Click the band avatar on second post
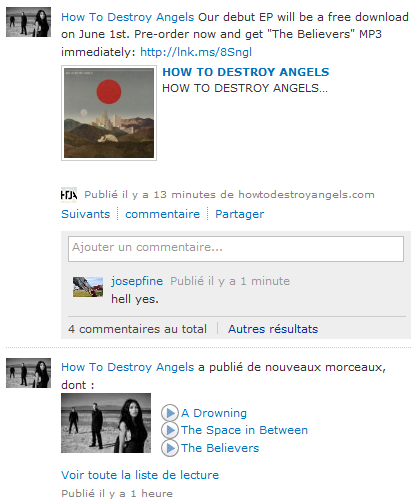 28,373
